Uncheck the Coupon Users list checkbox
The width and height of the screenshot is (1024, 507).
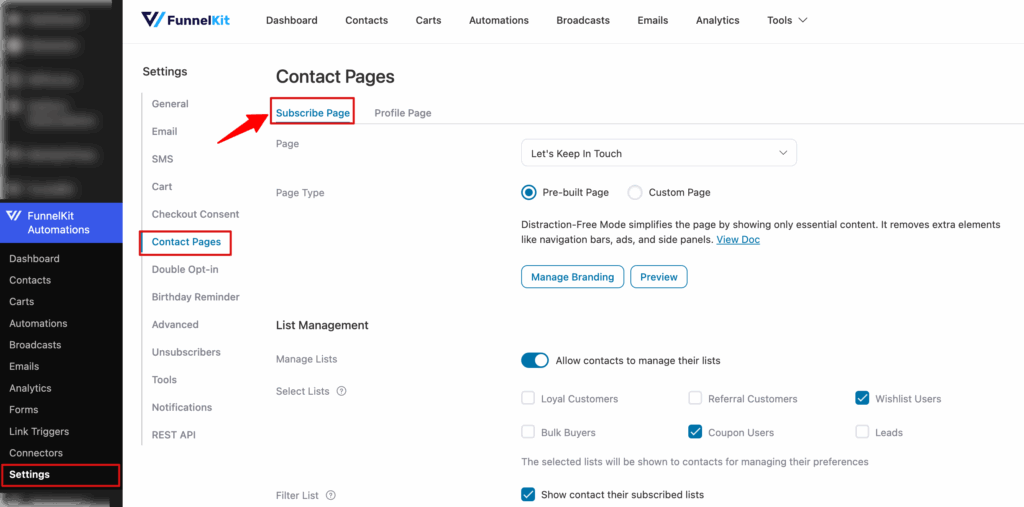click(x=696, y=432)
